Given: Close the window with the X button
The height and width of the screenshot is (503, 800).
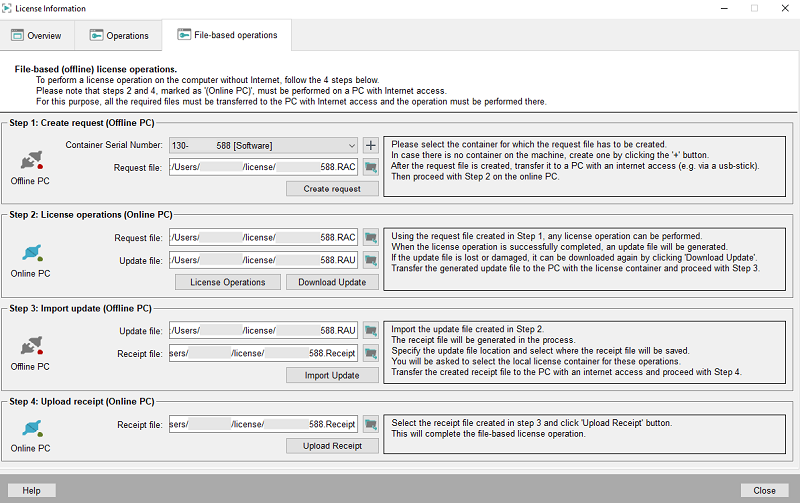Looking at the screenshot, I should (785, 8).
